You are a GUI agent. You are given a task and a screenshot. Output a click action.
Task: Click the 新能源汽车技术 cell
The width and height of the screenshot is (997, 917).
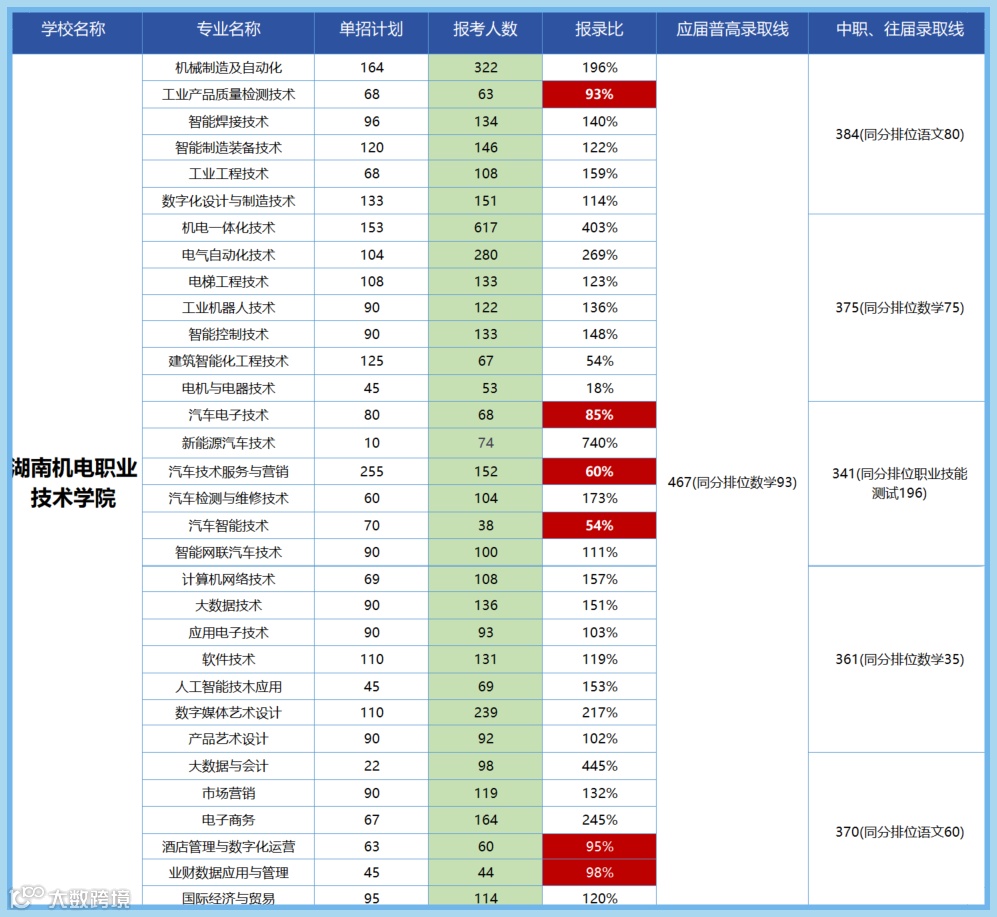tap(228, 443)
